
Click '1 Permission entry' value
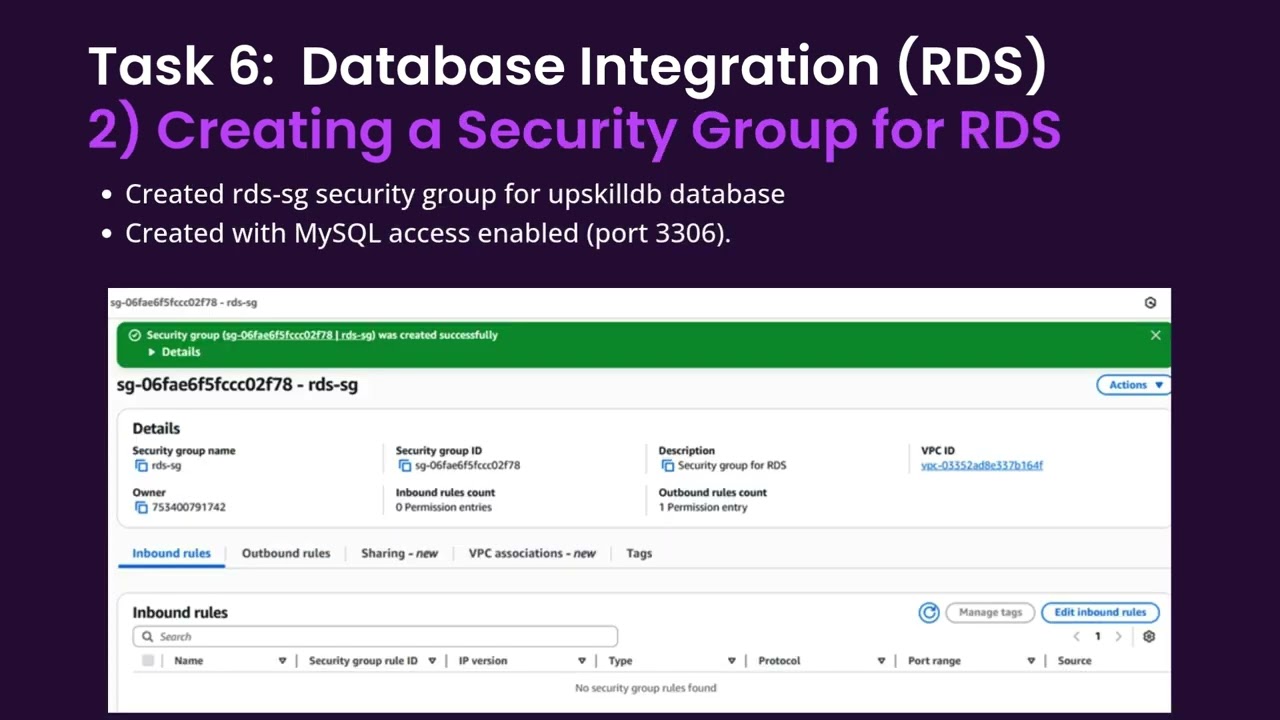point(703,507)
